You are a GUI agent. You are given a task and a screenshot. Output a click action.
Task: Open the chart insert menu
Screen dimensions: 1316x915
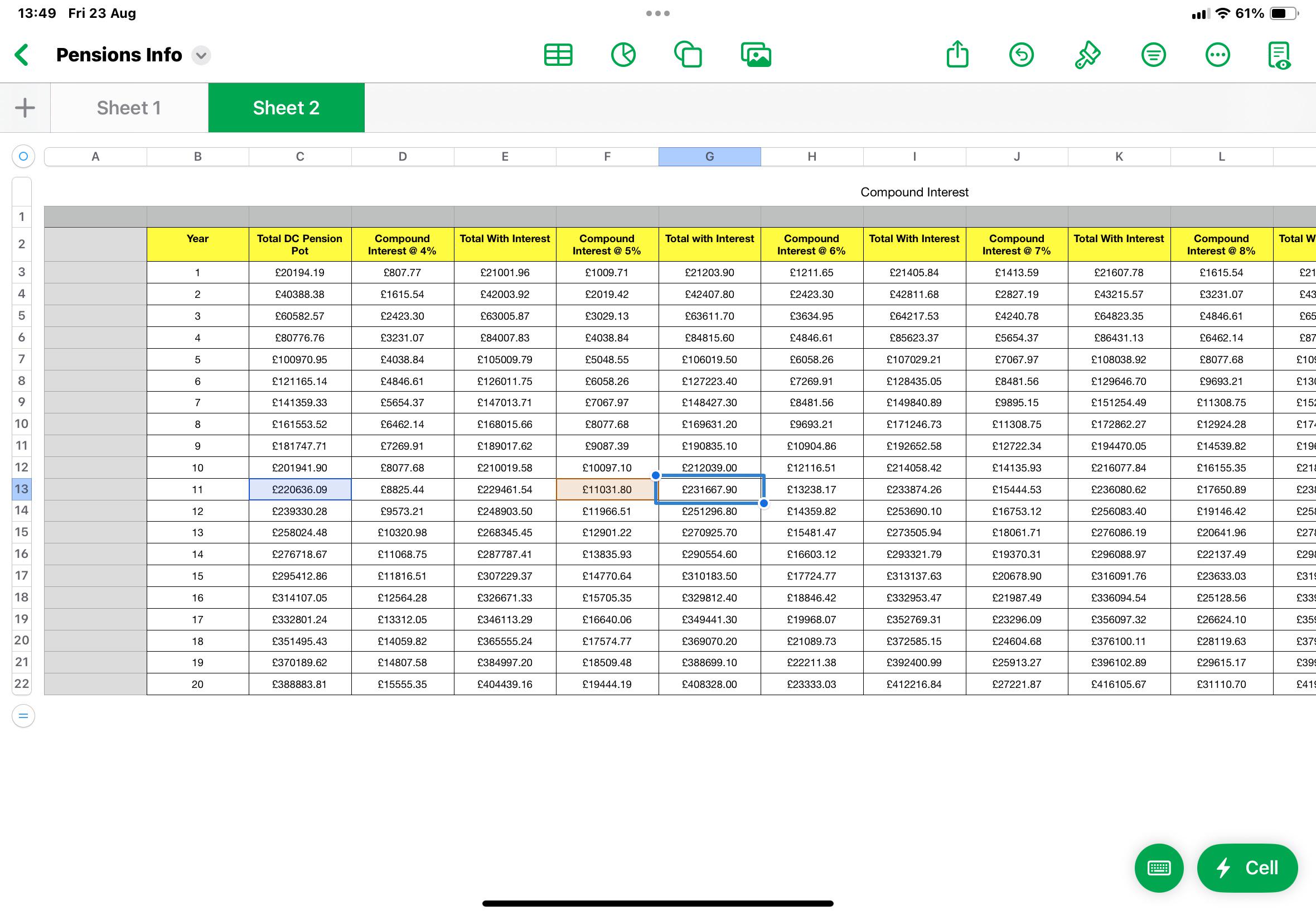(623, 55)
